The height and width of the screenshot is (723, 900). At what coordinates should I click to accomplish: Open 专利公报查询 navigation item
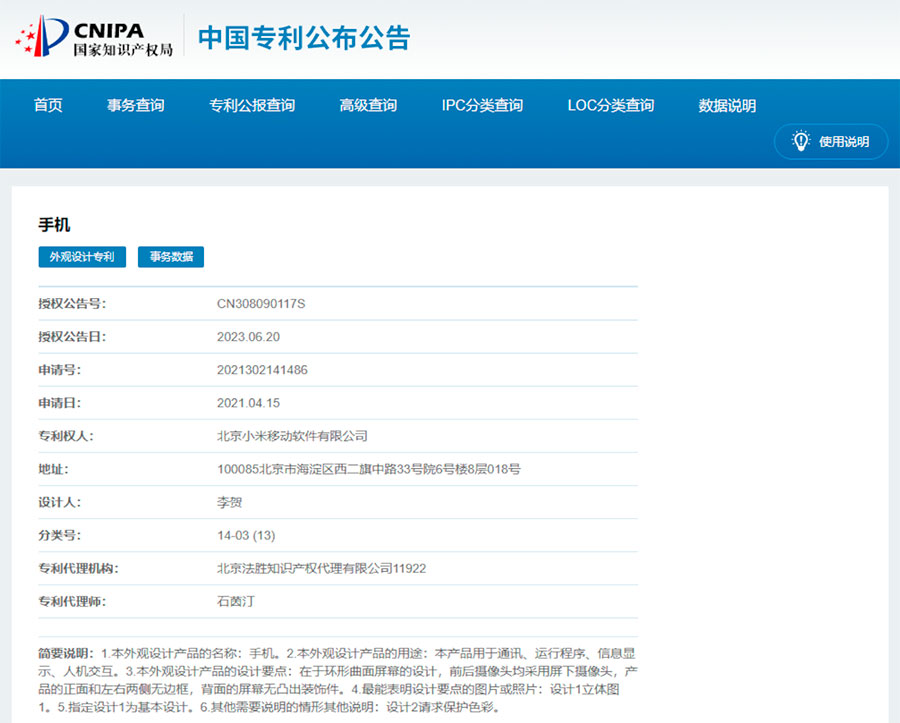click(x=252, y=105)
